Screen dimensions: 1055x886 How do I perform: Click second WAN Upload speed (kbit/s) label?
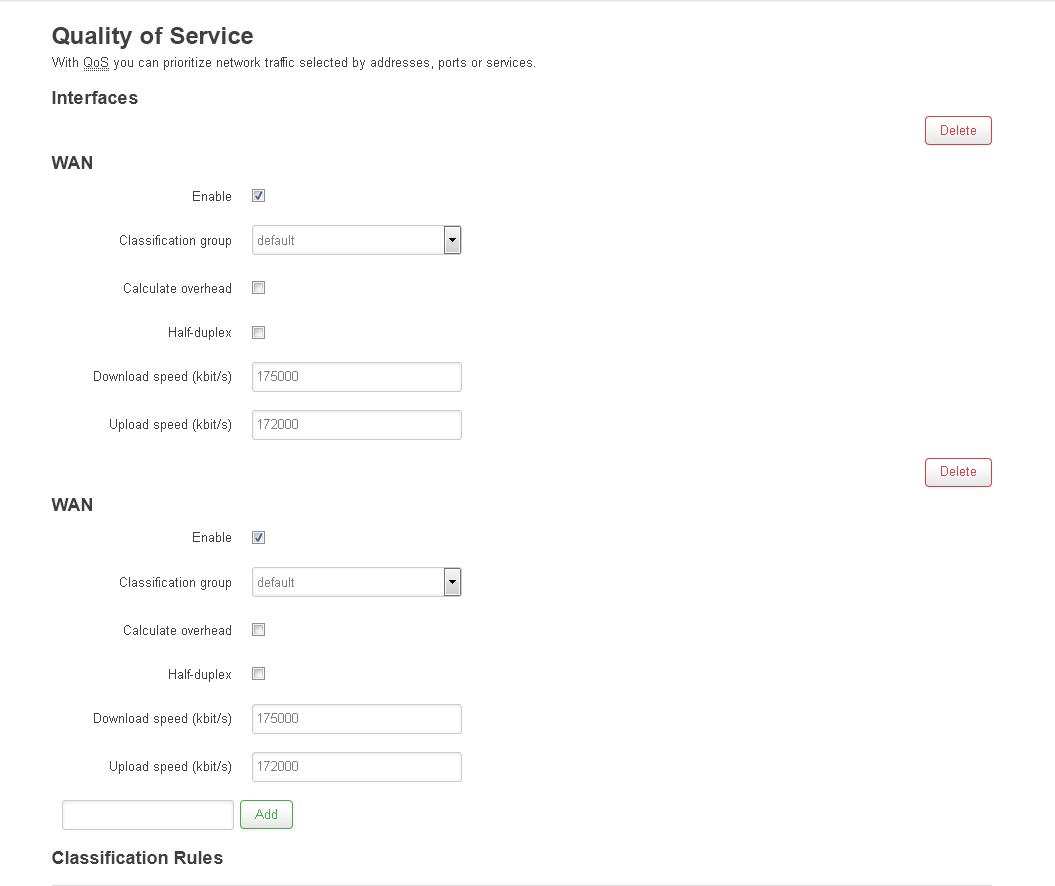[170, 766]
